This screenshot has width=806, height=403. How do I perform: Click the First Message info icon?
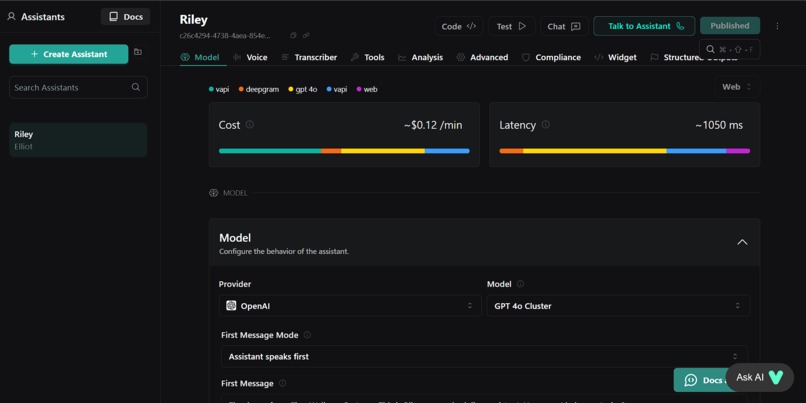point(282,383)
